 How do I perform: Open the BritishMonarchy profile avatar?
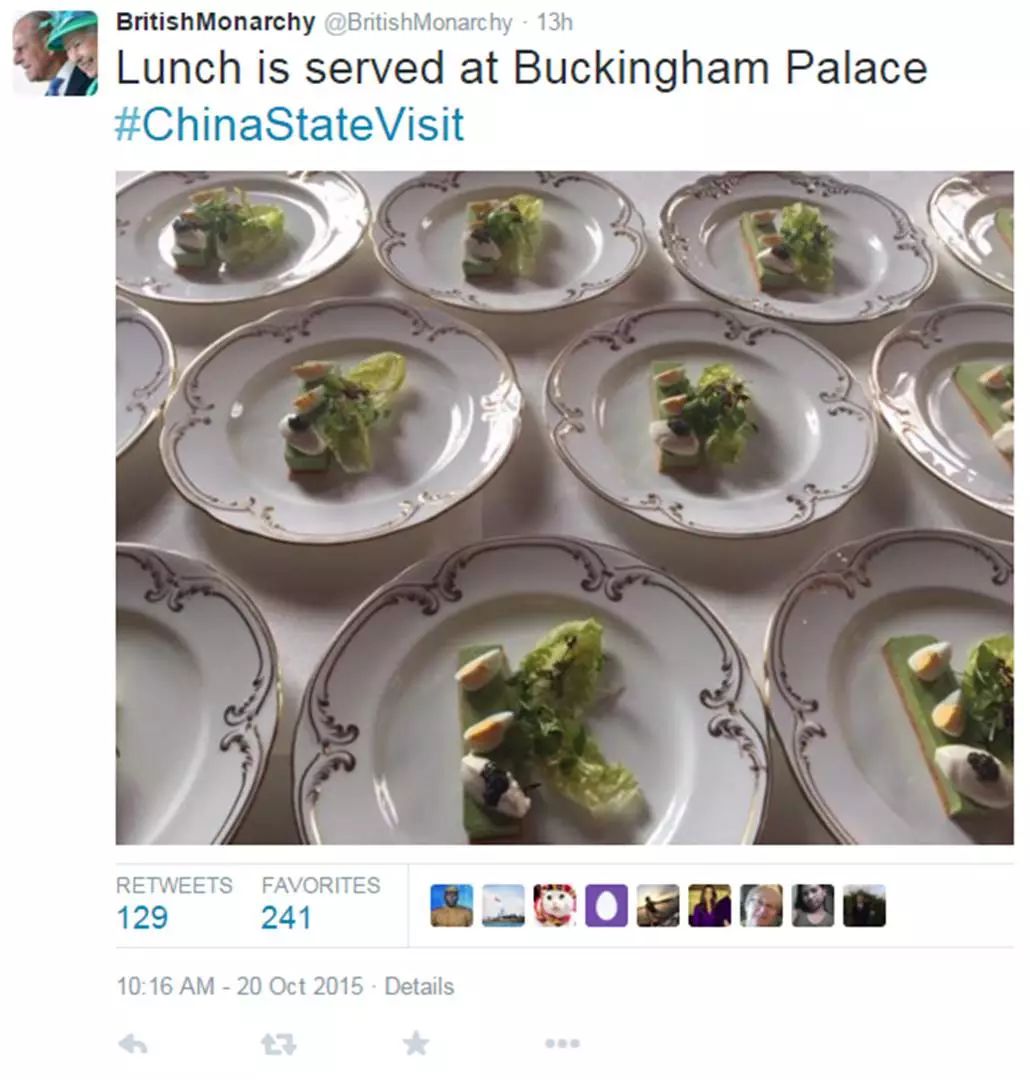pyautogui.click(x=55, y=53)
